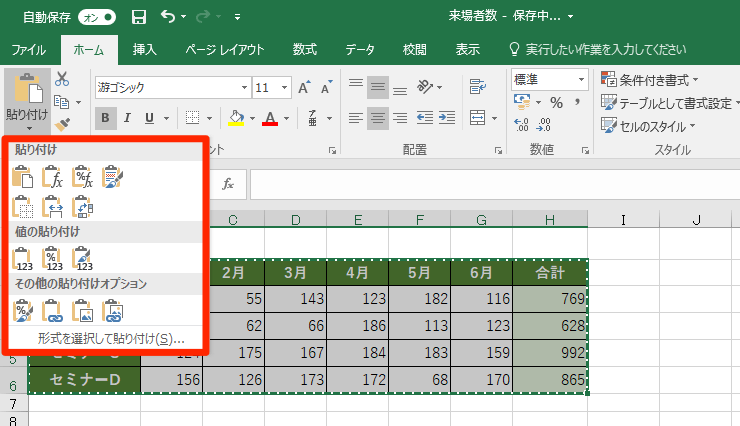
Task: Choose Paste Values (123) option
Action: [x=23, y=259]
